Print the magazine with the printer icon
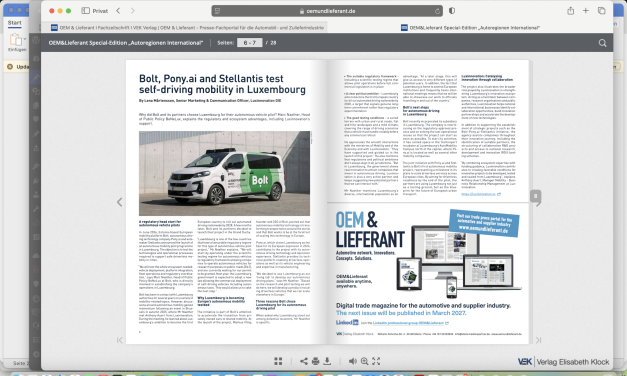 (x=315, y=361)
